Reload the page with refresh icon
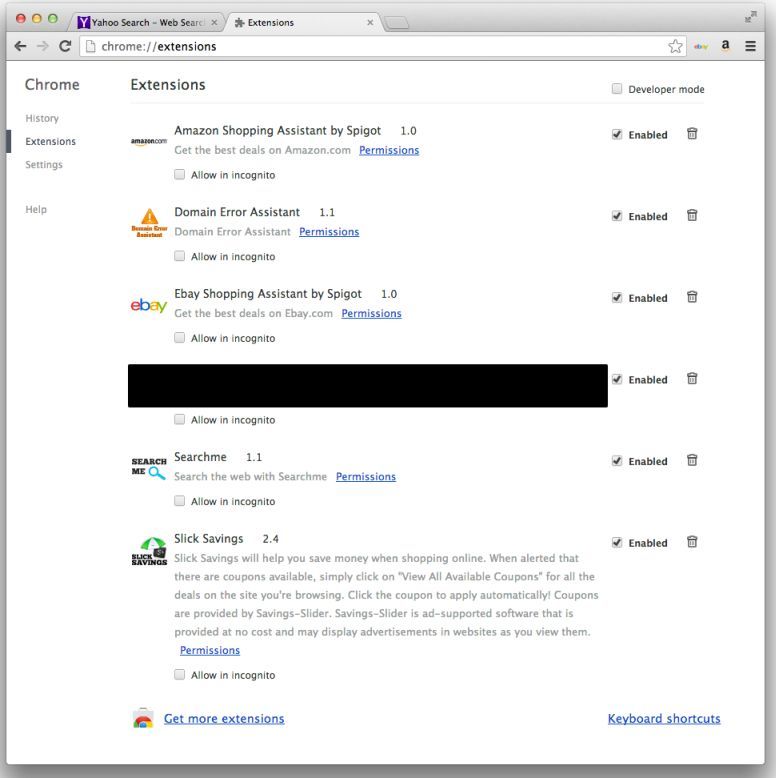The height and width of the screenshot is (778, 776). tap(65, 46)
